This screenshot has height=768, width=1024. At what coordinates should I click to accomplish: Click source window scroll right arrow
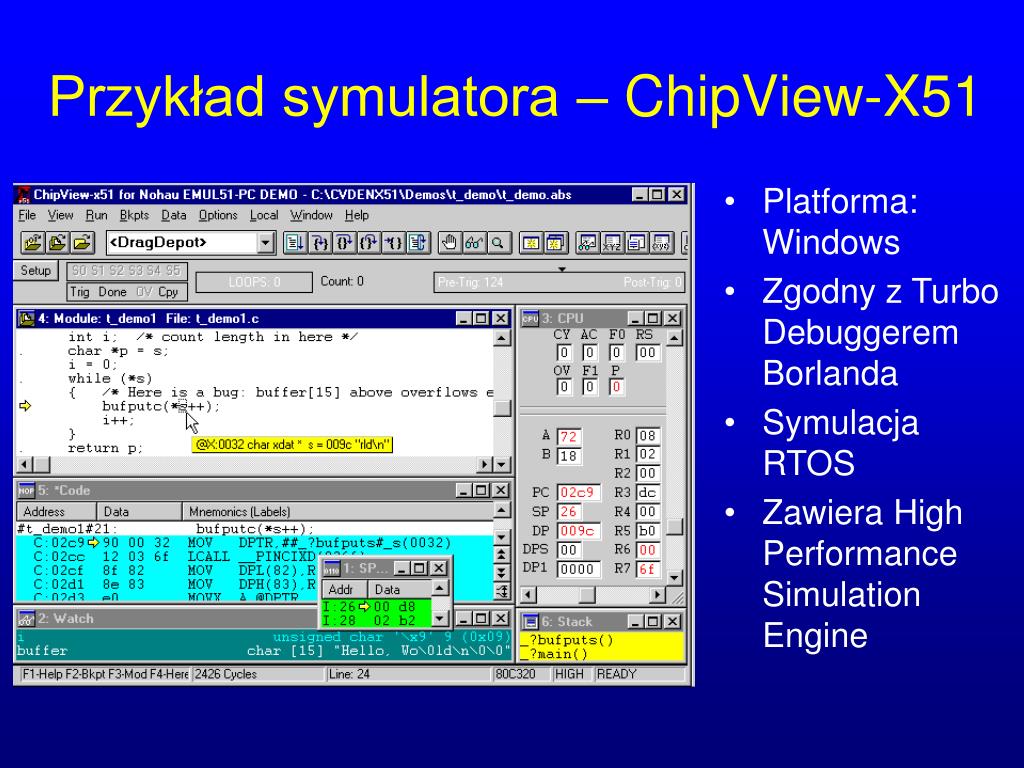[x=485, y=464]
